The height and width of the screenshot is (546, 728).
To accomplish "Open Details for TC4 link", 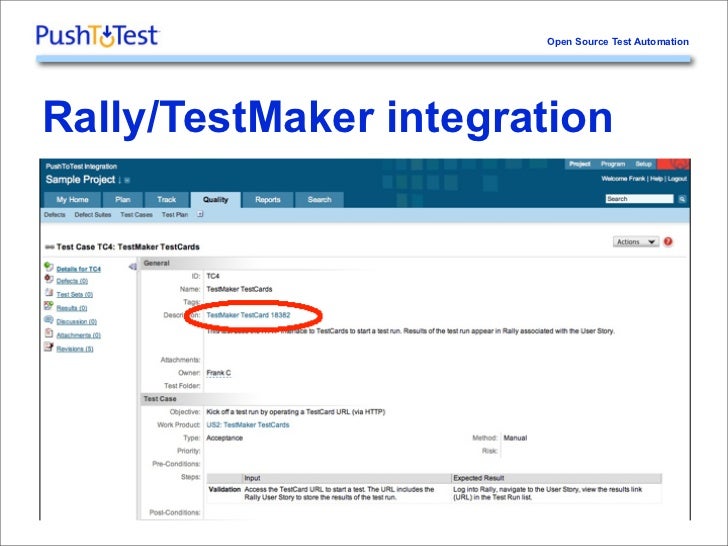I will click(x=78, y=269).
